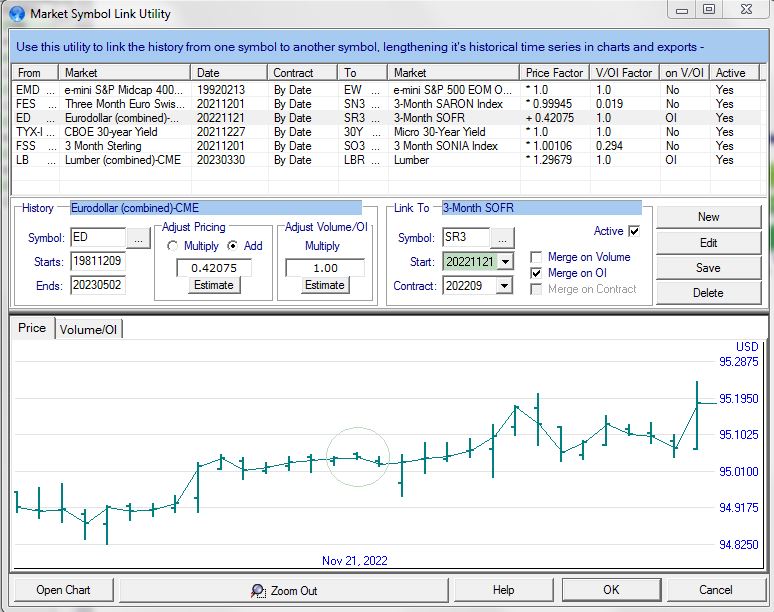The image size is (774, 612).
Task: Toggle the Active checkbox
Action: (634, 231)
